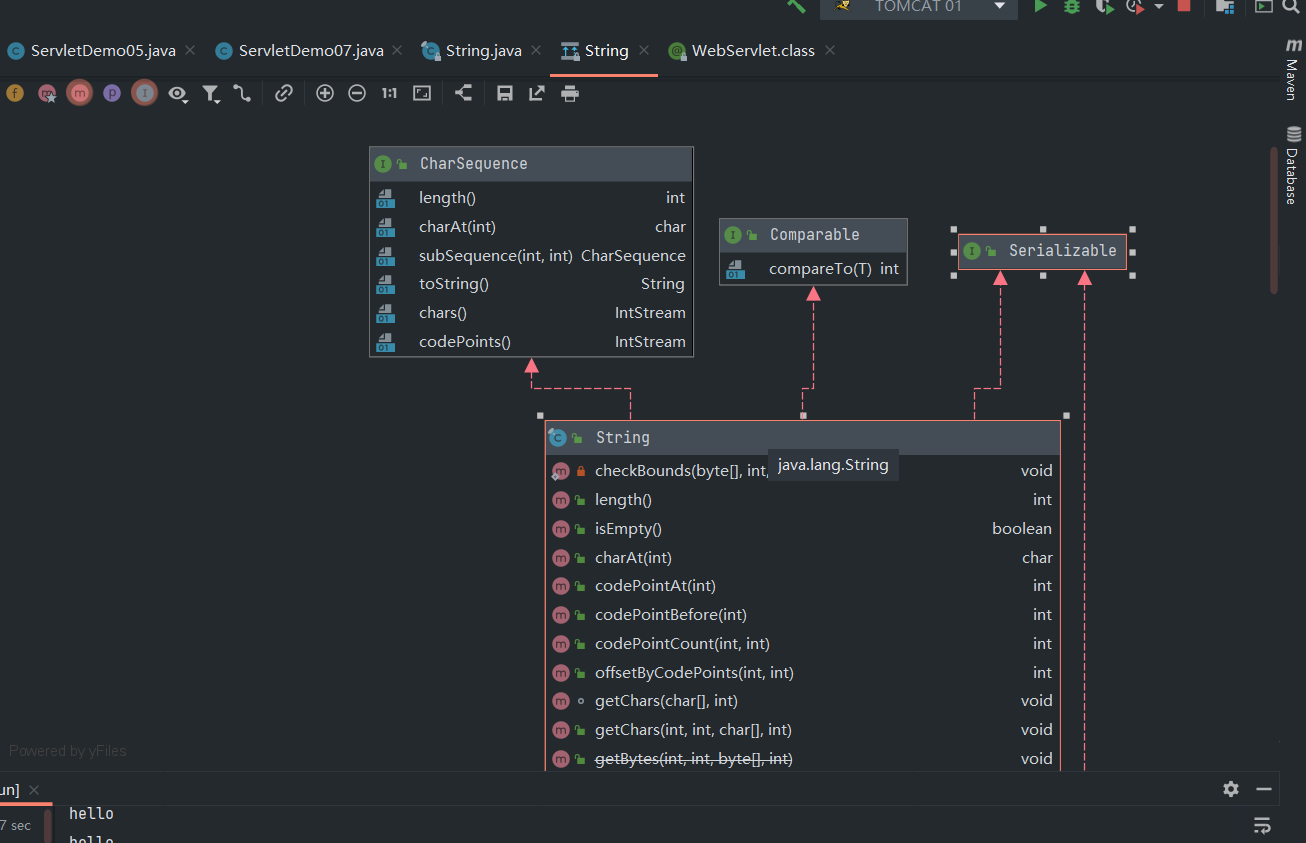Select checkBounds method in String node
The width and height of the screenshot is (1306, 843).
click(x=802, y=470)
